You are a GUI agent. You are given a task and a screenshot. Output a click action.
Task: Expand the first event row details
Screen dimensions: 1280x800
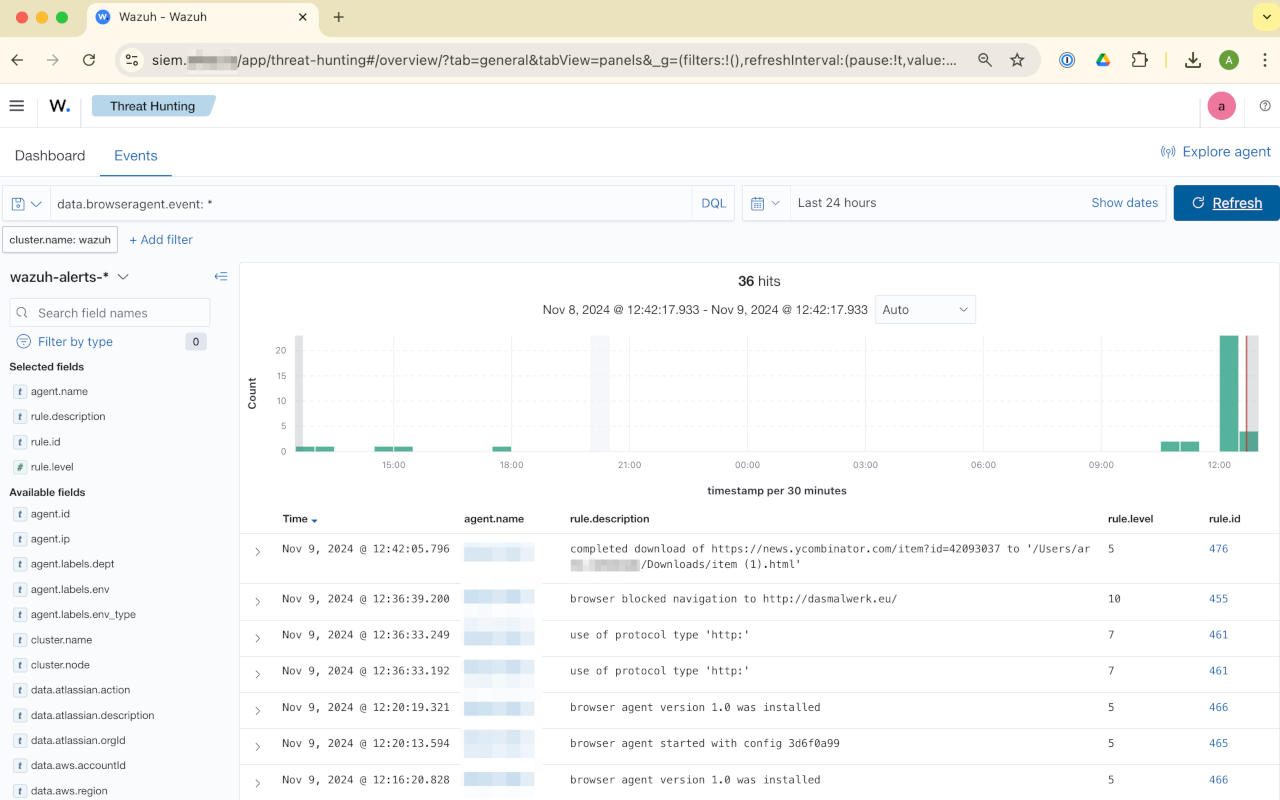tap(257, 551)
